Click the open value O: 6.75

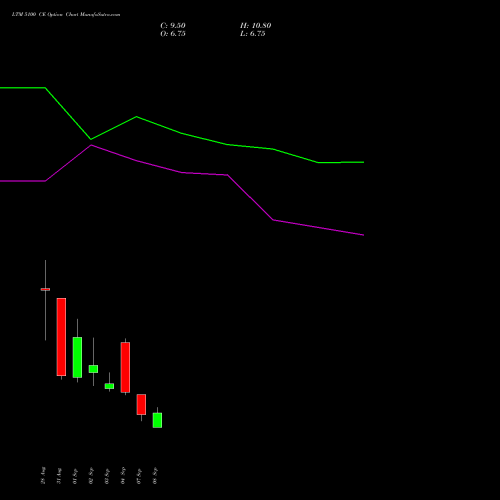[x=173, y=34]
